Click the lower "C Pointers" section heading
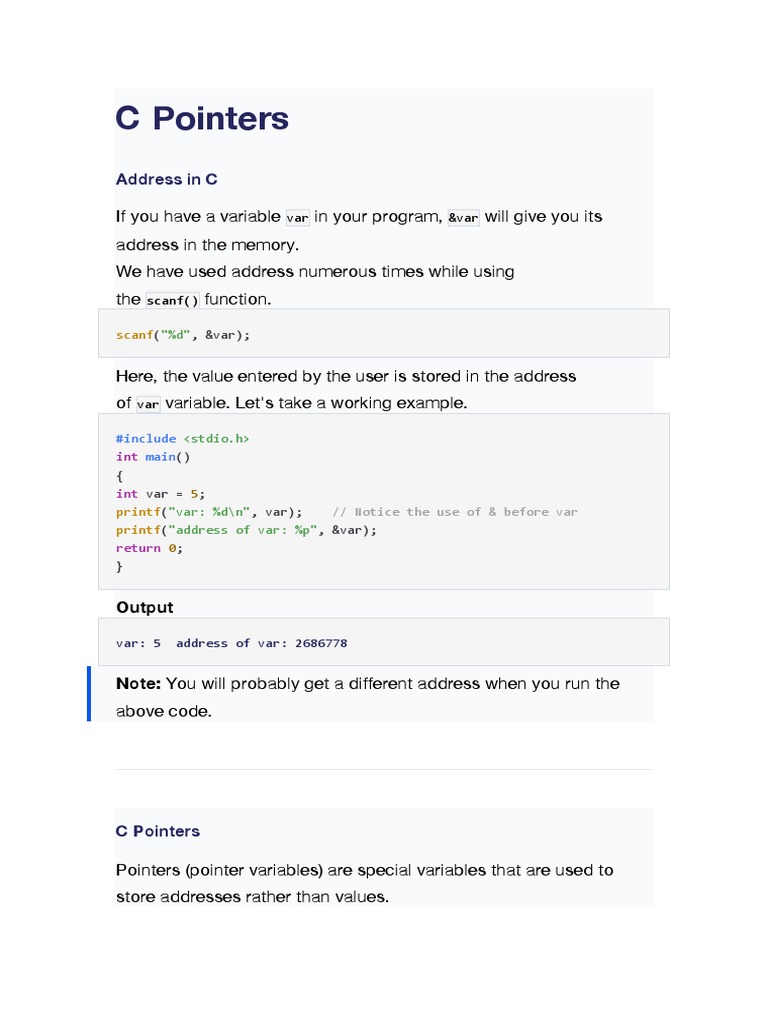The width and height of the screenshot is (768, 1024). point(158,832)
